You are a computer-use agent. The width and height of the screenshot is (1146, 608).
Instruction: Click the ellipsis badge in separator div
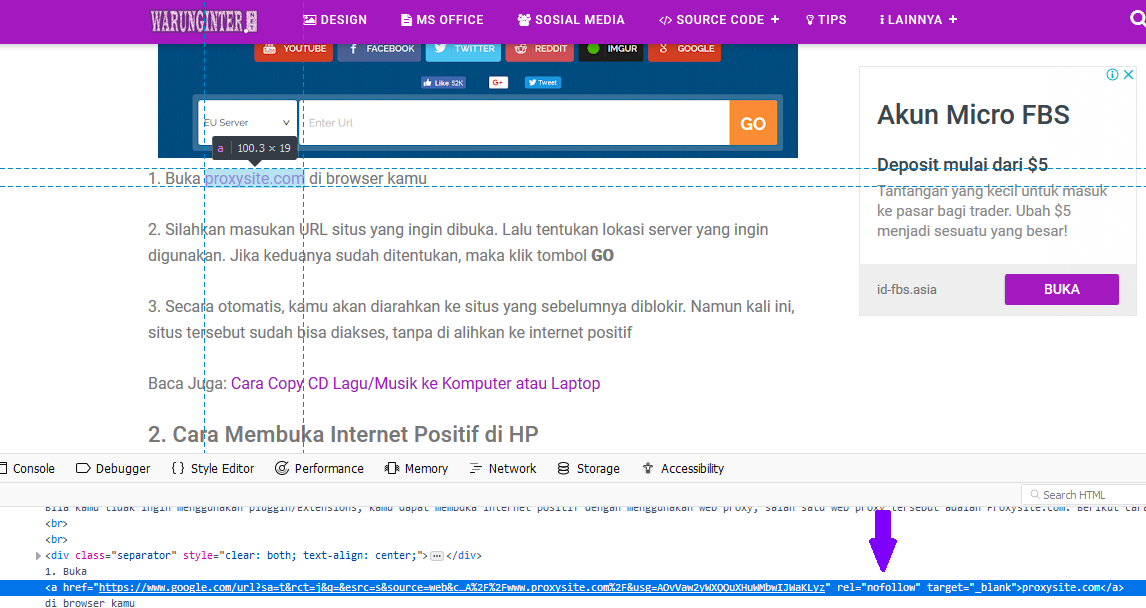437,556
